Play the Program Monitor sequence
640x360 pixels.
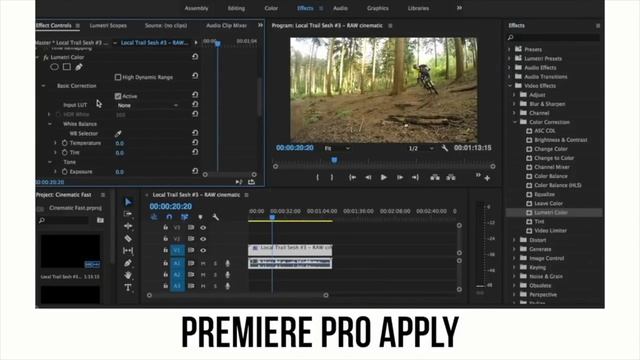click(384, 177)
